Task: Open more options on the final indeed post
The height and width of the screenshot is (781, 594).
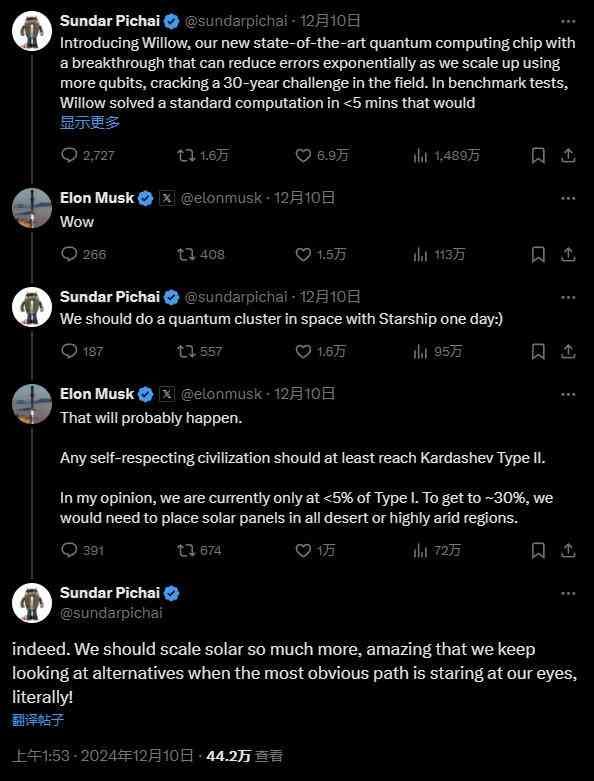Action: [x=568, y=594]
